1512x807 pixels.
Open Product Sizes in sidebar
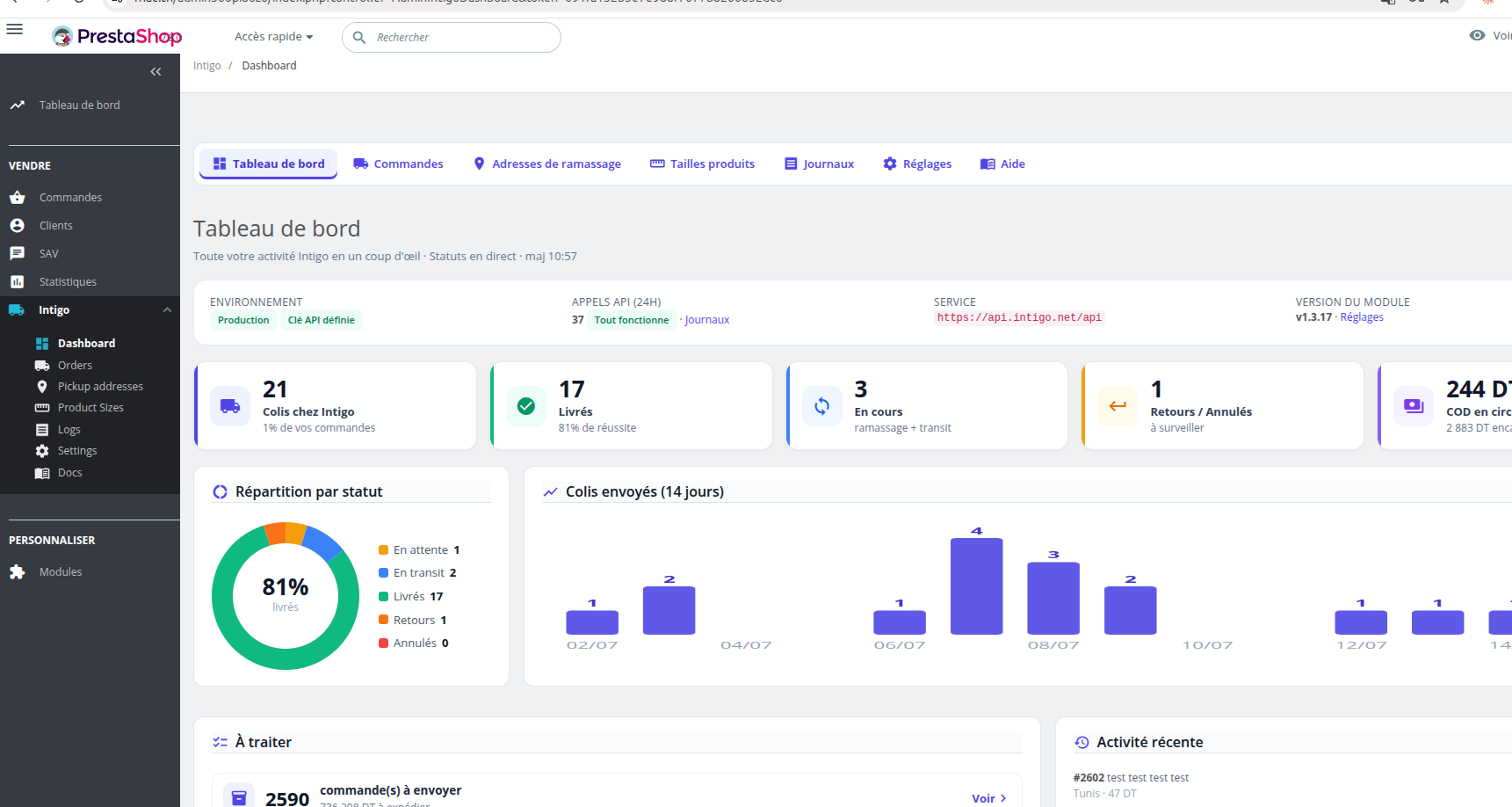point(90,408)
